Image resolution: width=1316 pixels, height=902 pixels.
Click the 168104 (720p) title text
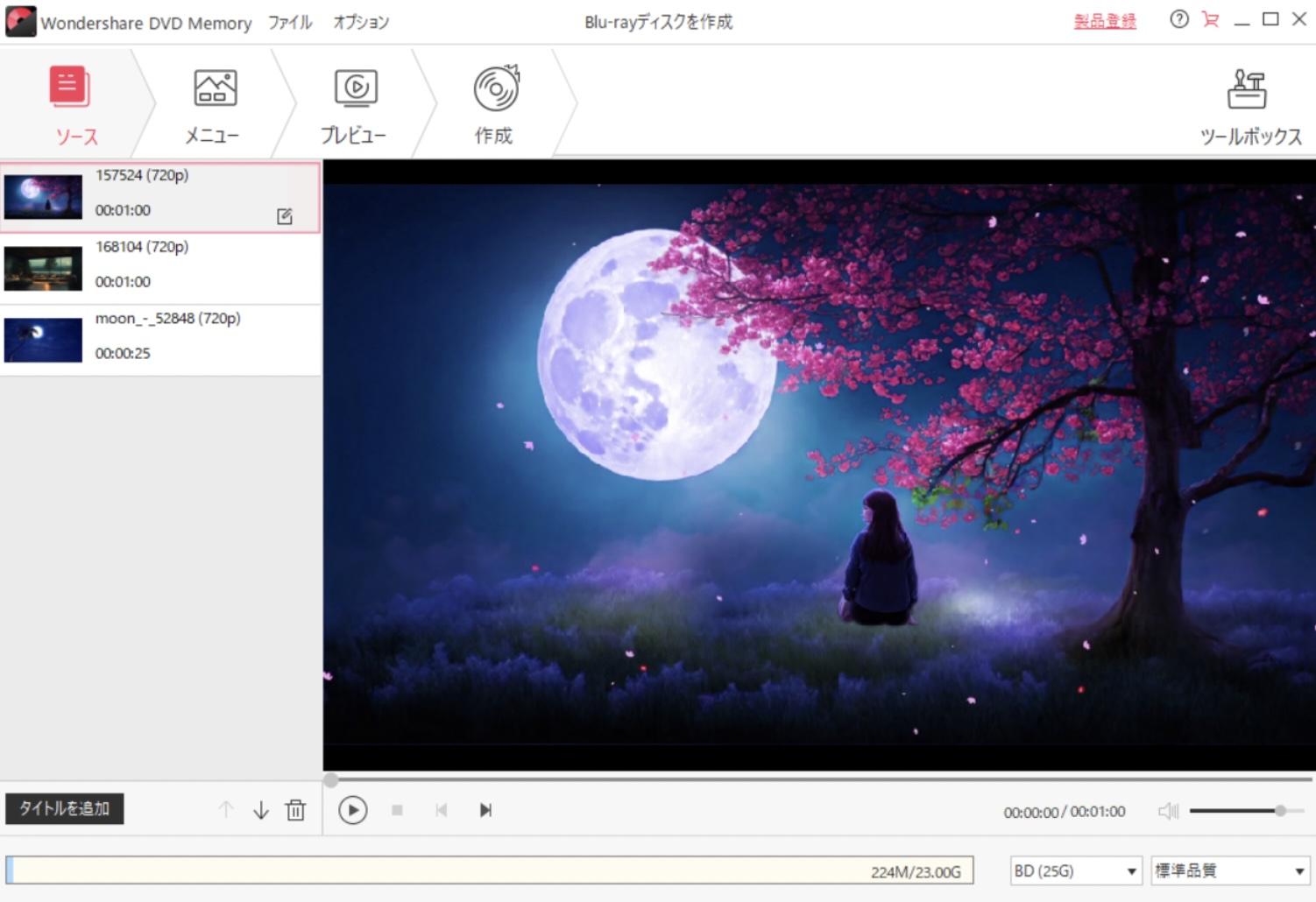(x=142, y=247)
